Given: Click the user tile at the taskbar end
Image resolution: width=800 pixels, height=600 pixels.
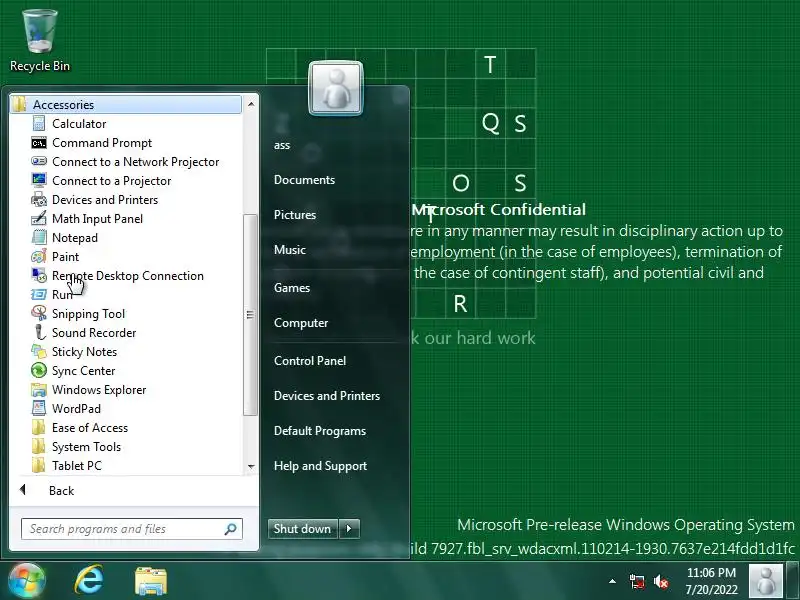Looking at the screenshot, I should tap(765, 581).
